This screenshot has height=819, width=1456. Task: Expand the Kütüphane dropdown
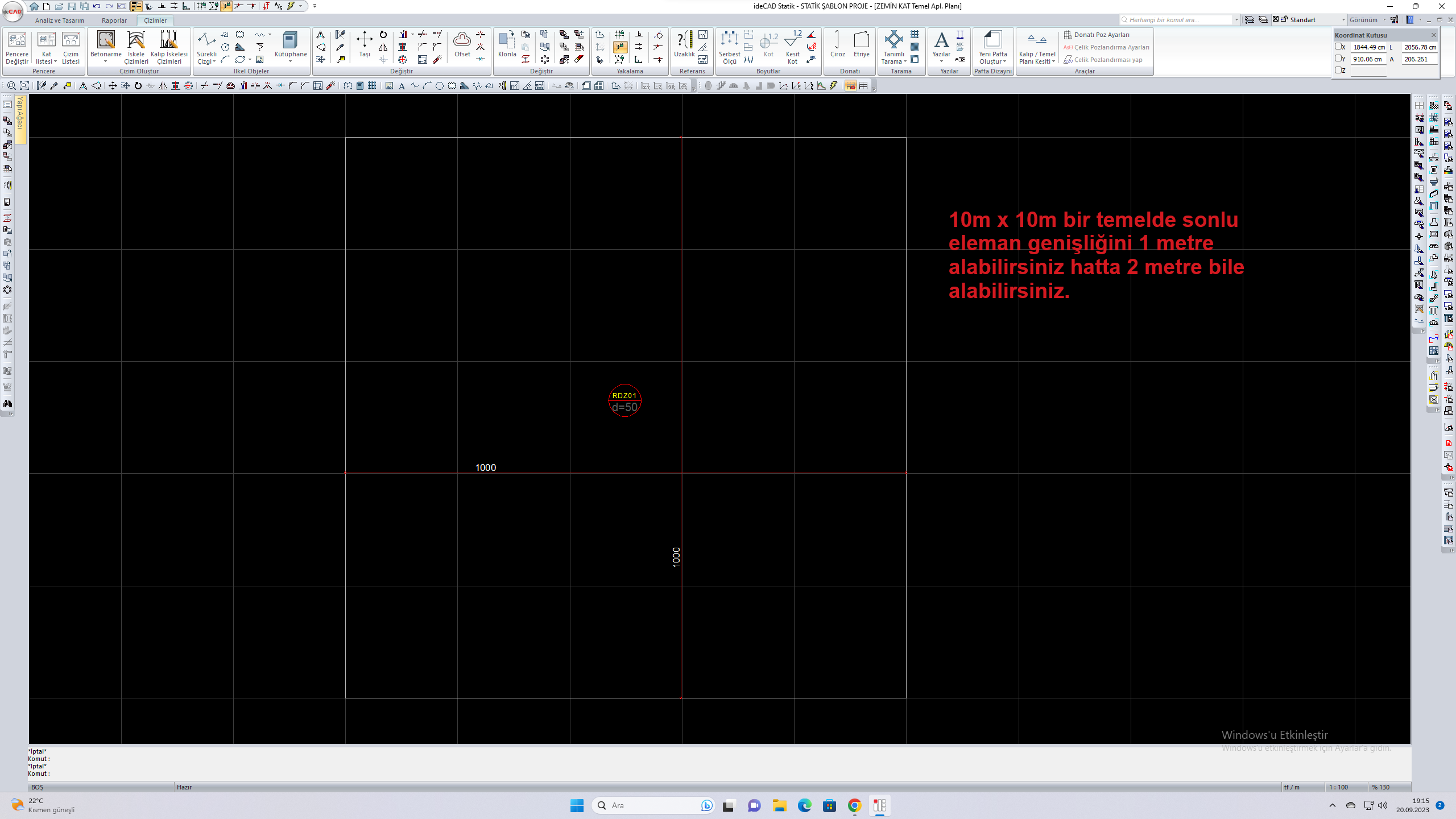point(290,61)
